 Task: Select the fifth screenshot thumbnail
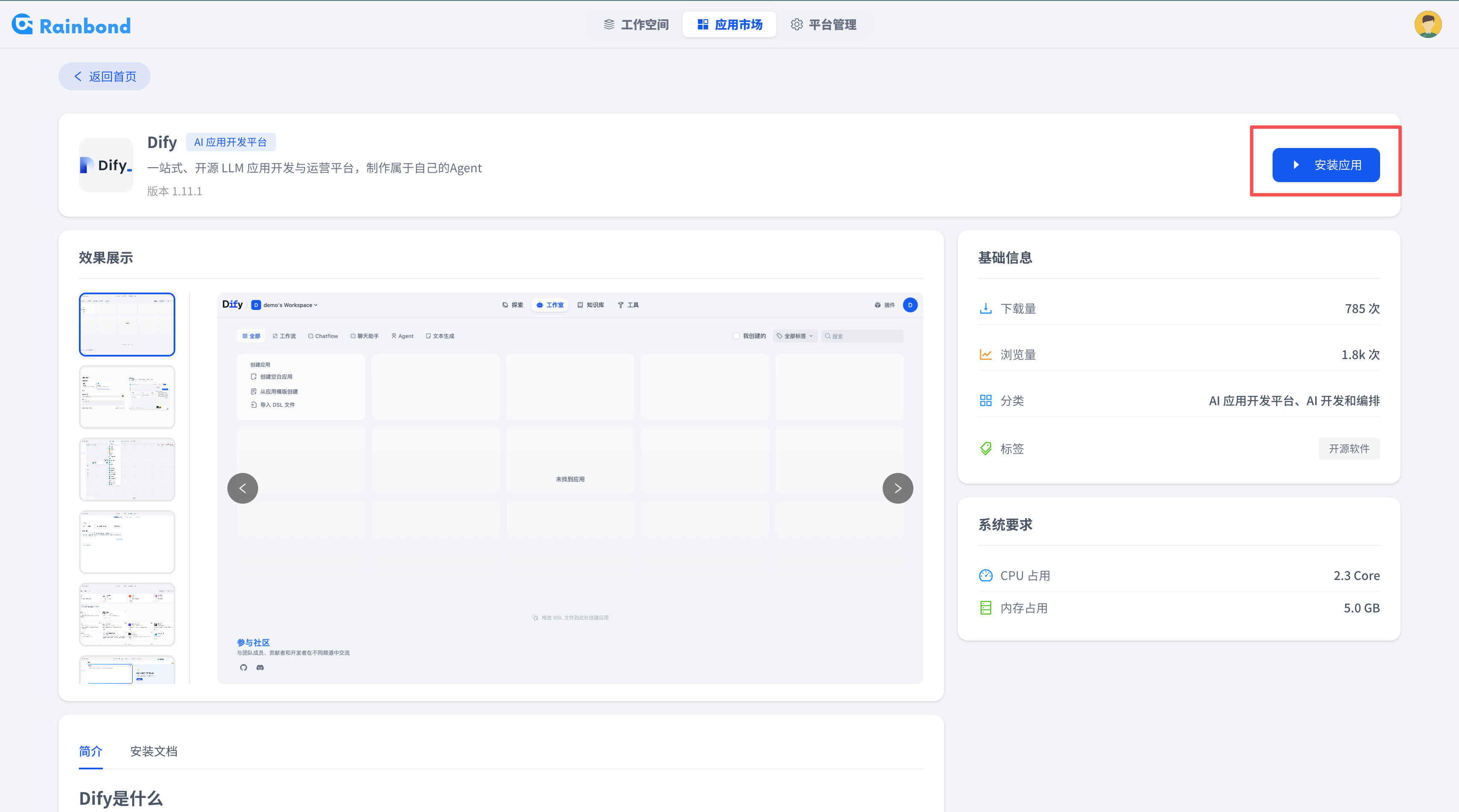pos(127,615)
